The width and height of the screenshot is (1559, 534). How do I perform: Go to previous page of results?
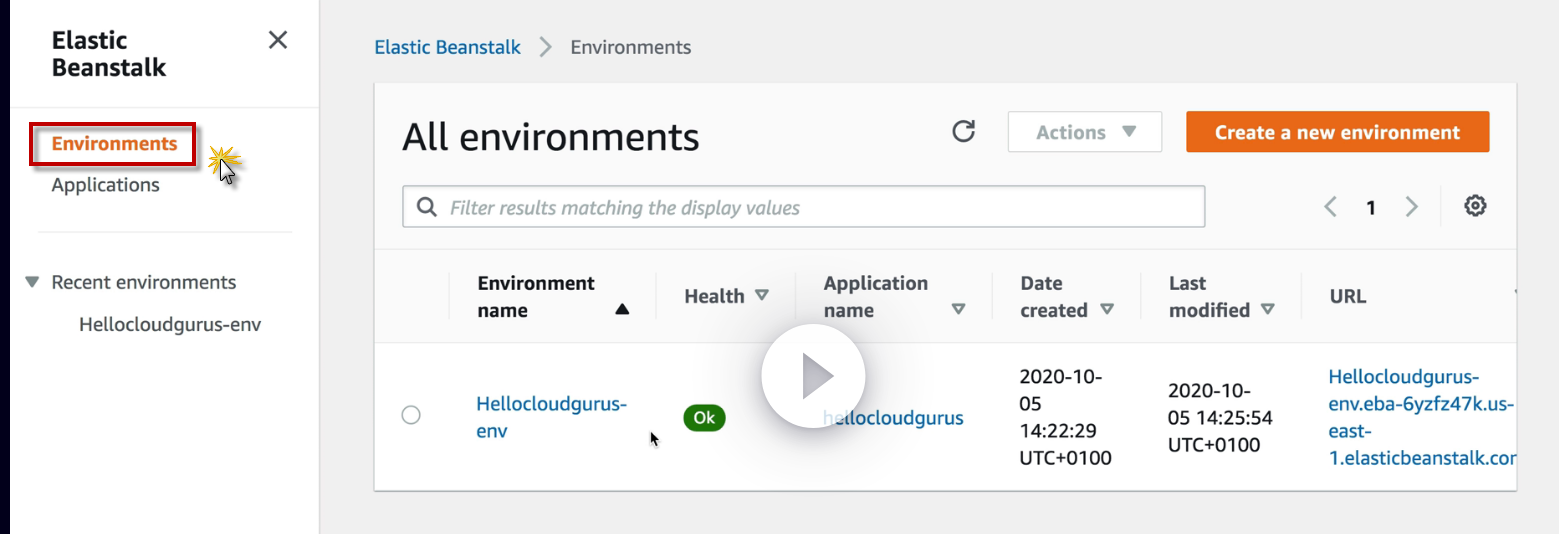1330,207
